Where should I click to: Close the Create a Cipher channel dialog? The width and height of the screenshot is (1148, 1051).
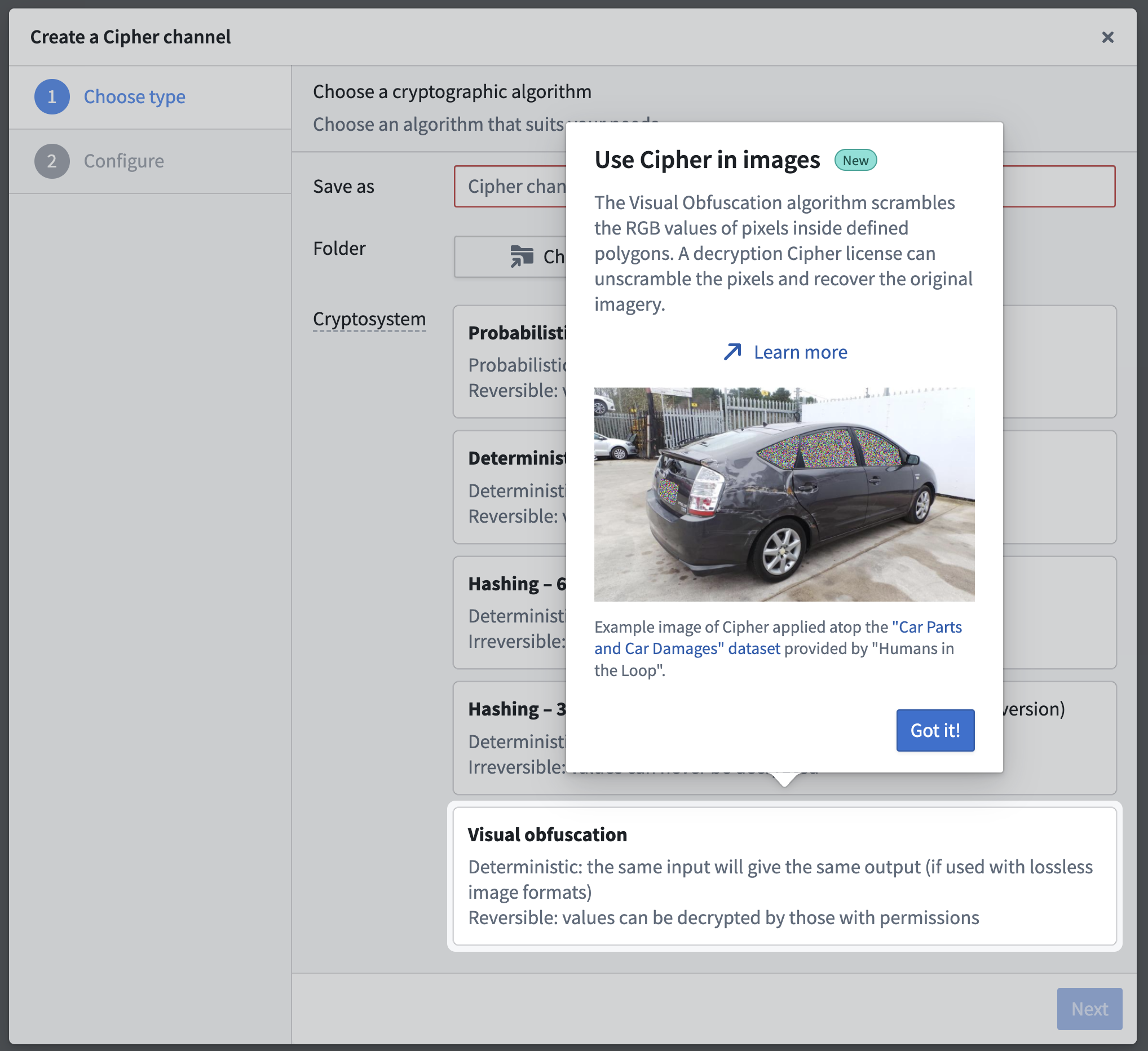pyautogui.click(x=1107, y=38)
